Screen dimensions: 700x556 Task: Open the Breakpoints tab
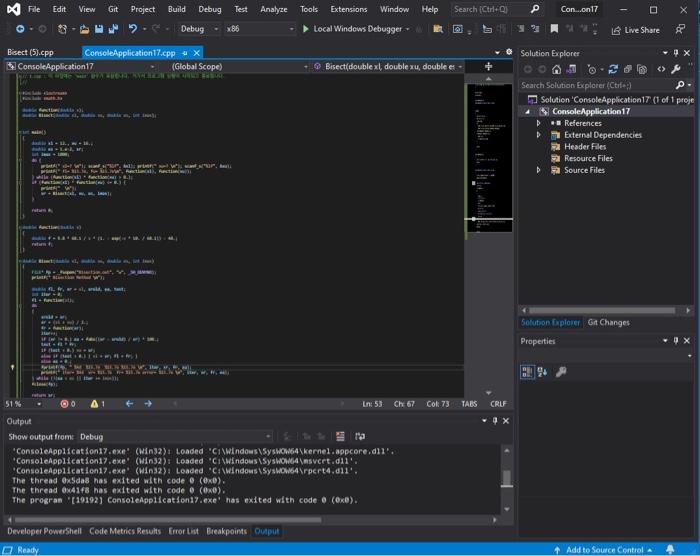226,531
